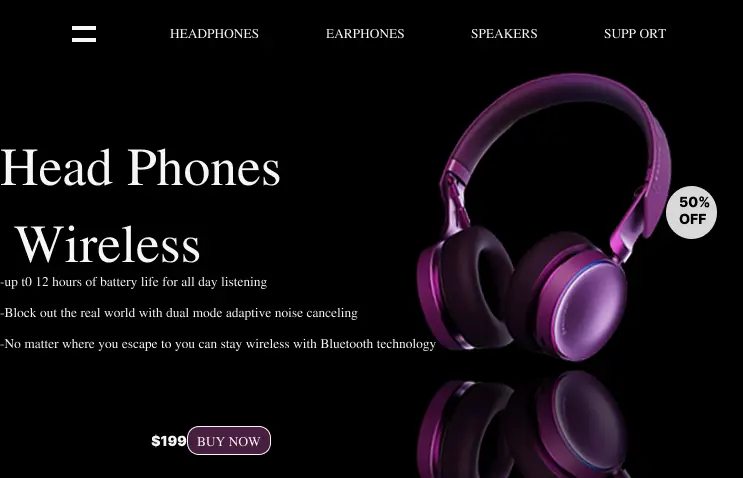The image size is (743, 478).
Task: Open the SPEAKERS navigation item
Action: 504,34
